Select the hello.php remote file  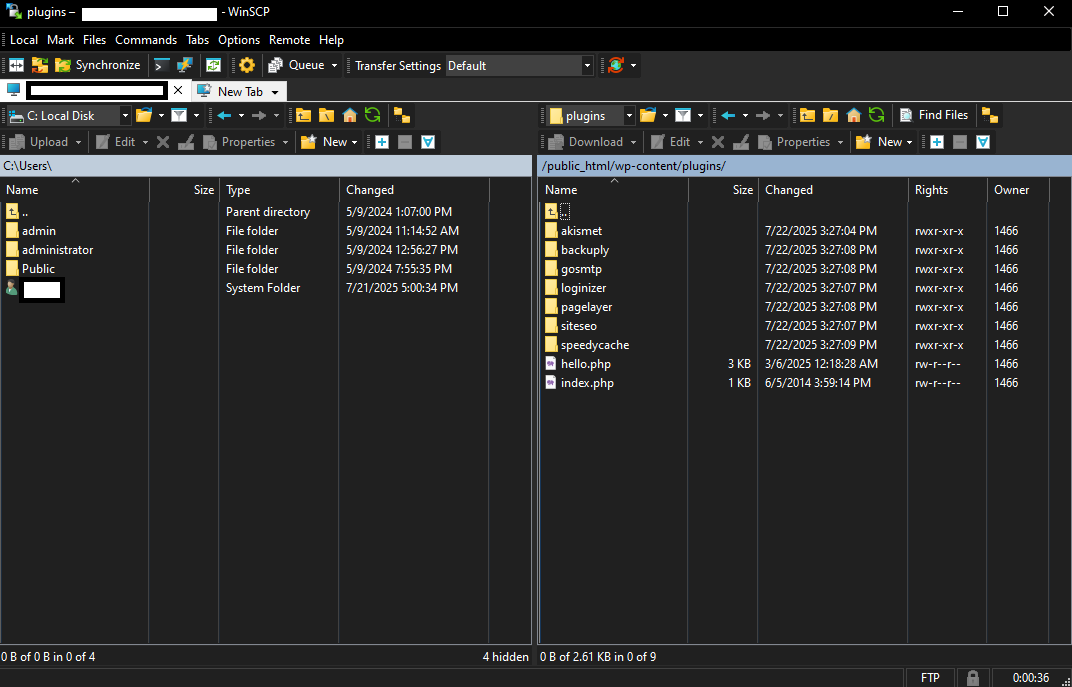[x=586, y=364]
